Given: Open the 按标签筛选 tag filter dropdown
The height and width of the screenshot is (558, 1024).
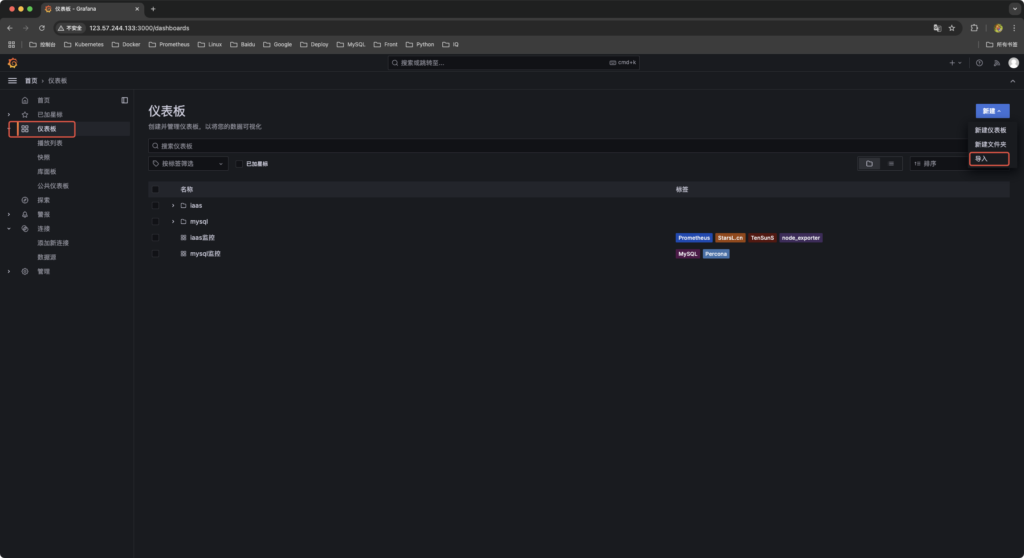Looking at the screenshot, I should pyautogui.click(x=188, y=163).
